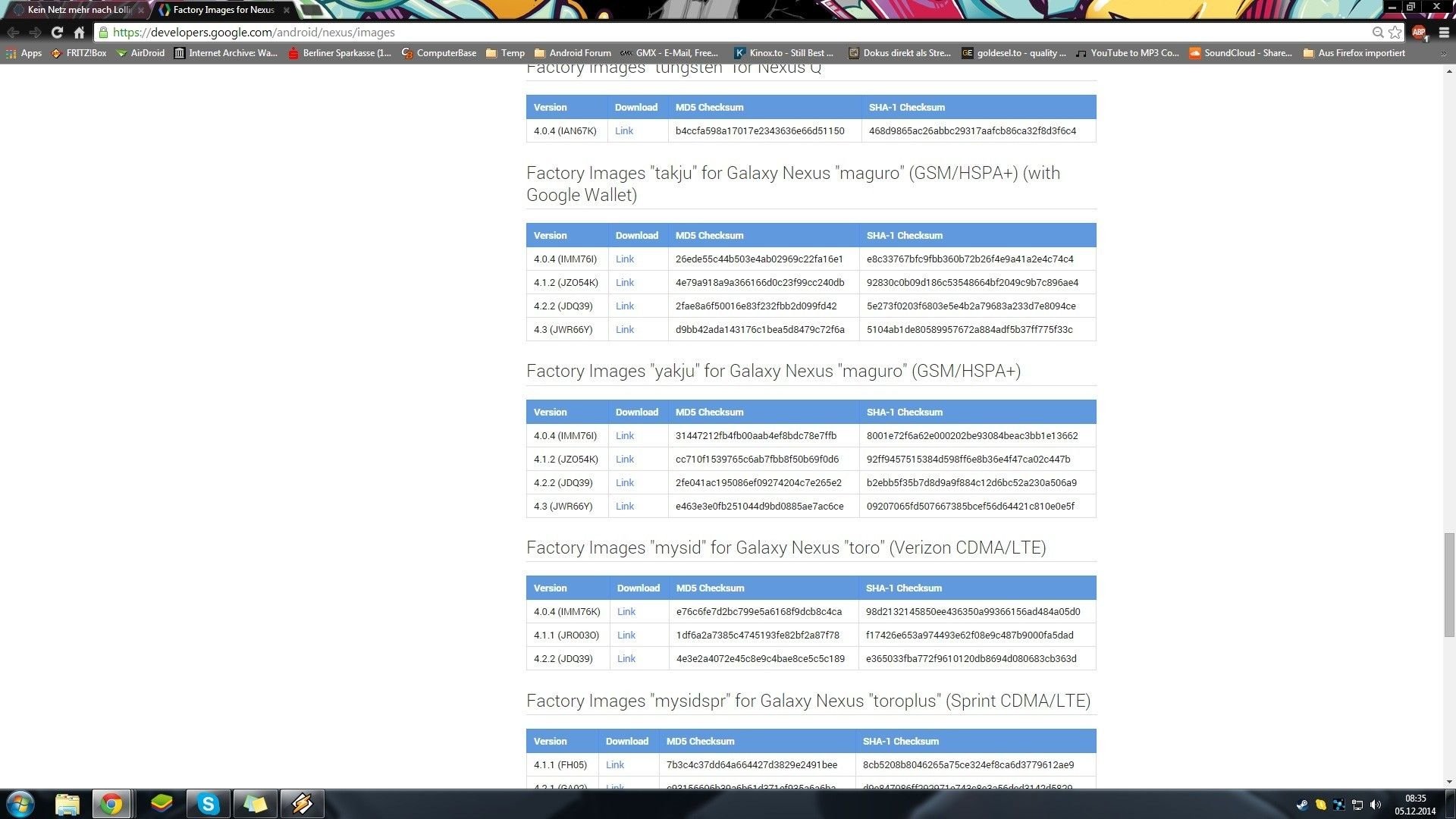Viewport: 1456px width, 819px height.
Task: Open the SoundCloud bookmark
Action: tap(1241, 53)
